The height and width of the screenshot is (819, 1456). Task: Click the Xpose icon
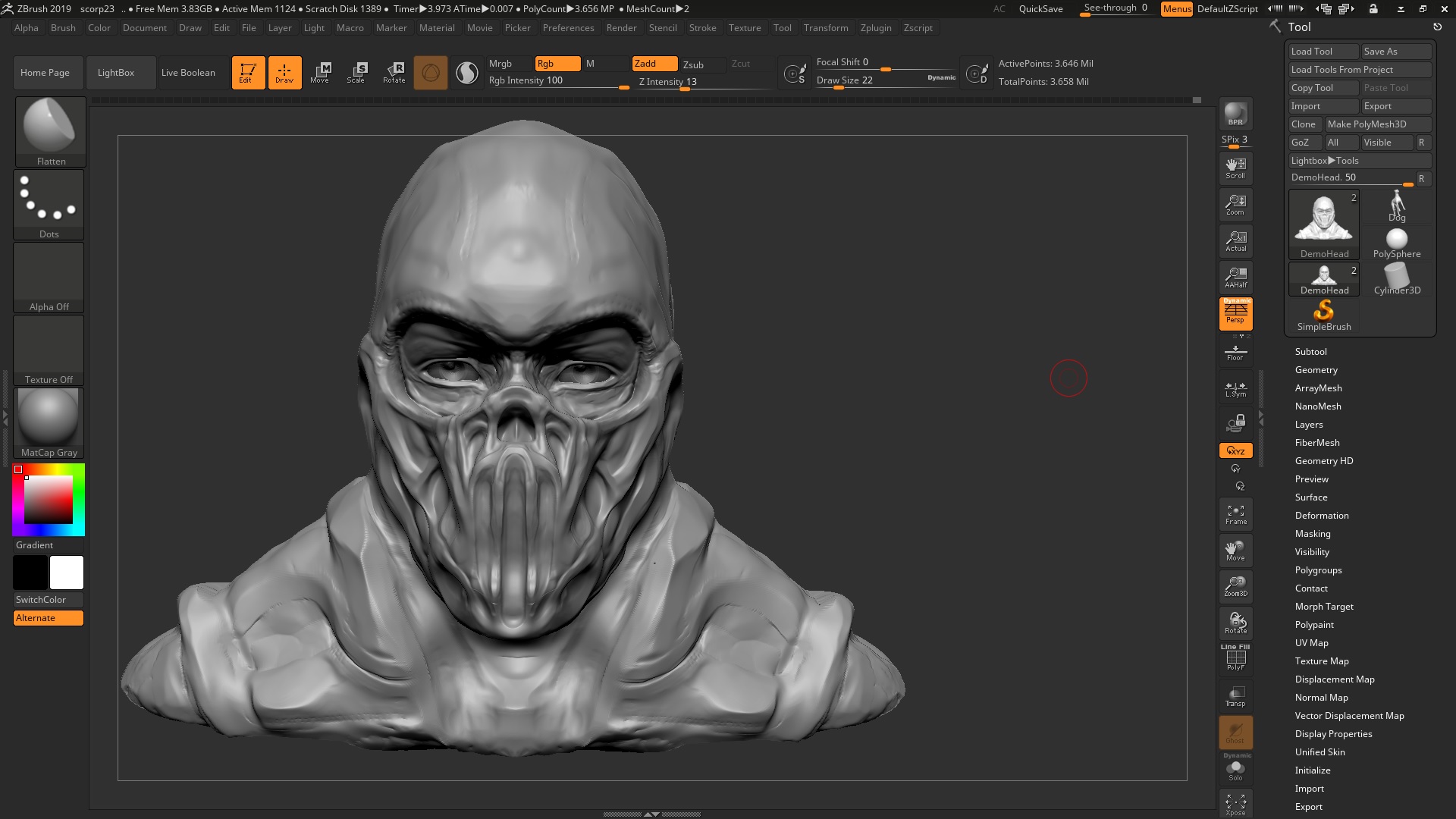point(1235,805)
